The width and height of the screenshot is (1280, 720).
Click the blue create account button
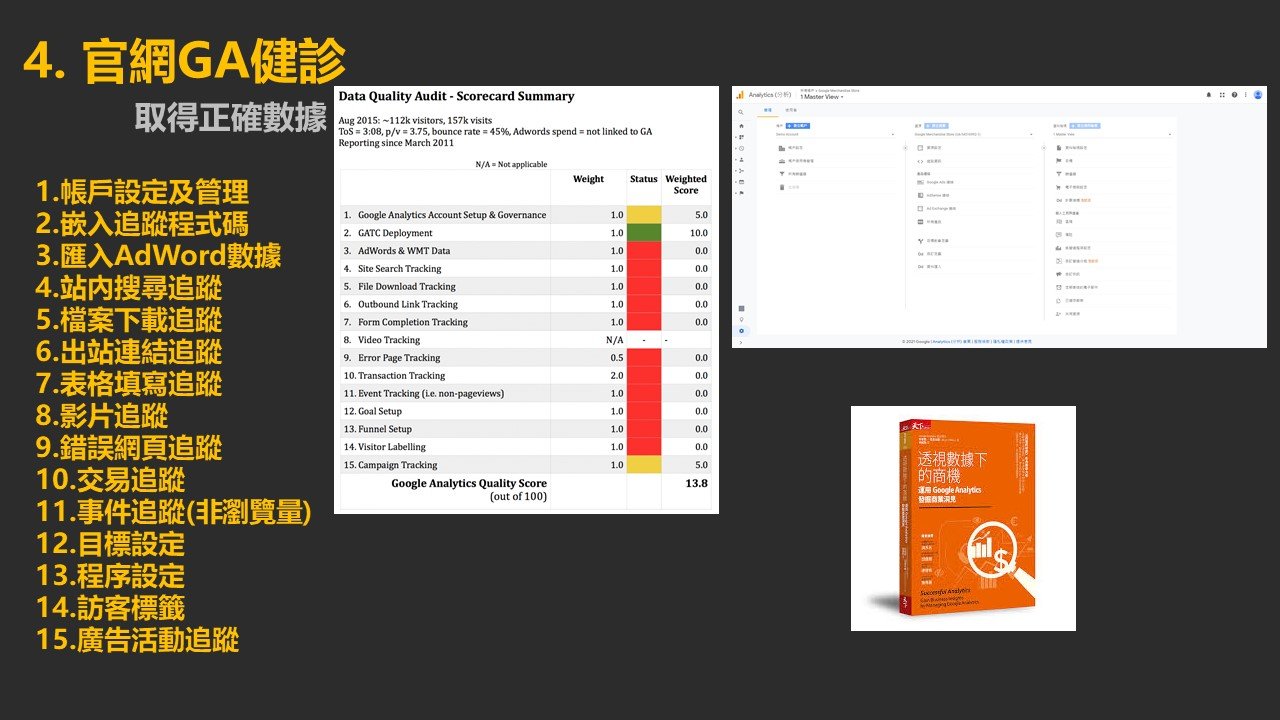pos(800,126)
